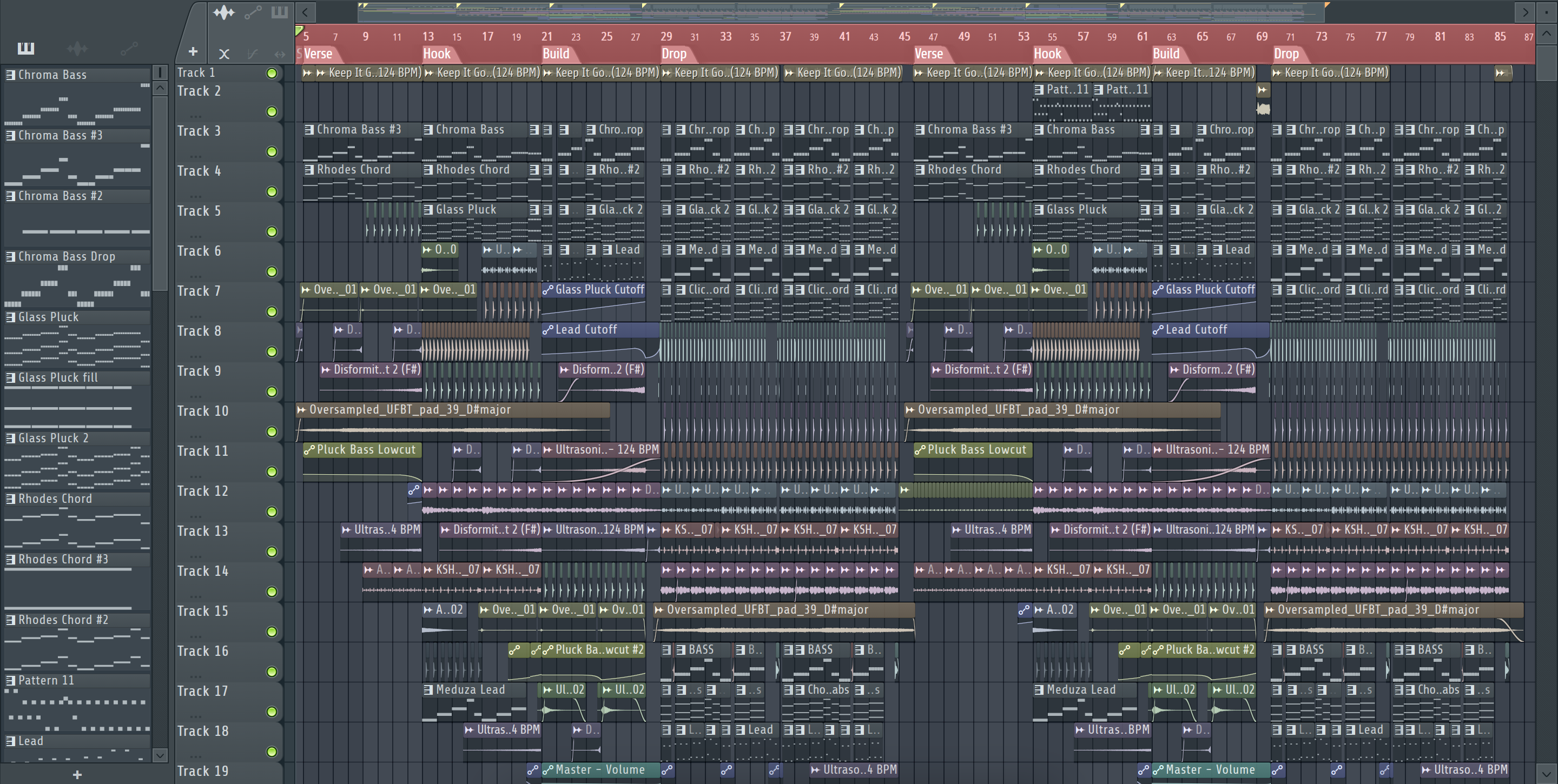Open clip menu of first Rhodes Chord clip

(309, 169)
